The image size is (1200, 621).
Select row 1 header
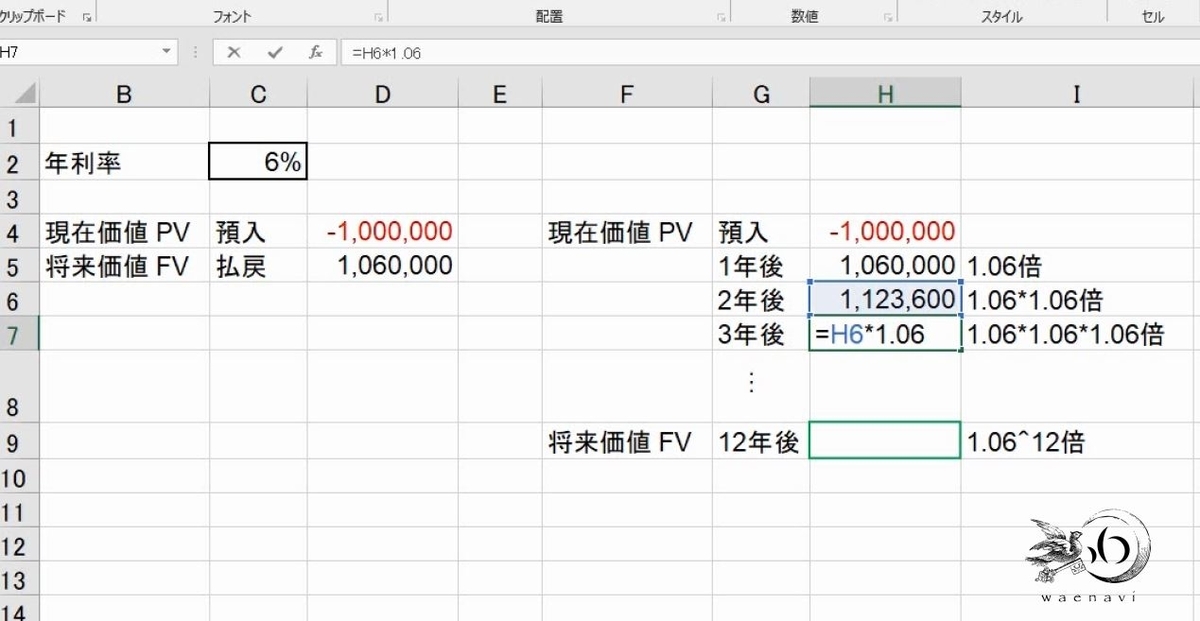pyautogui.click(x=19, y=127)
